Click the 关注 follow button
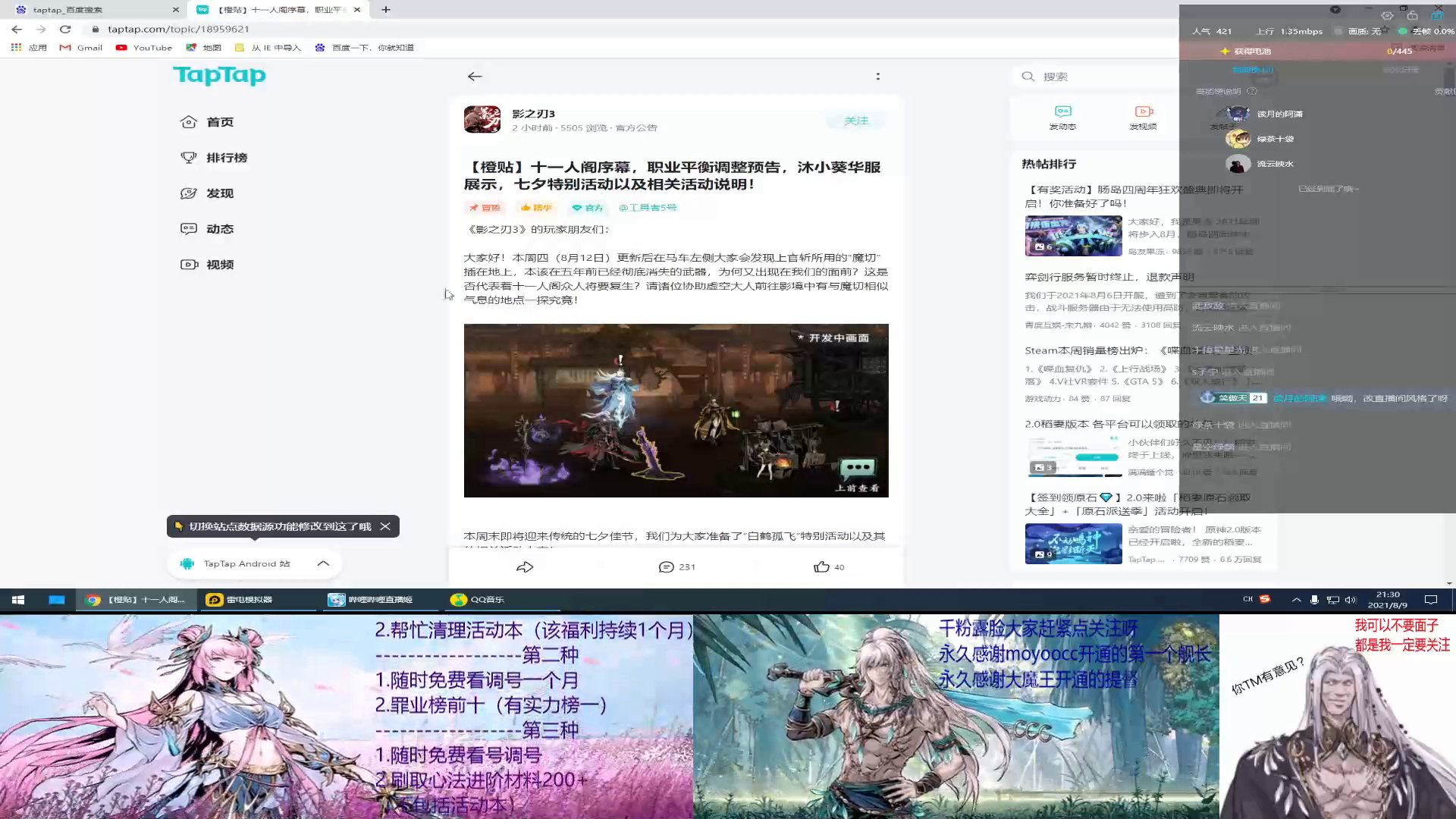 [x=856, y=121]
